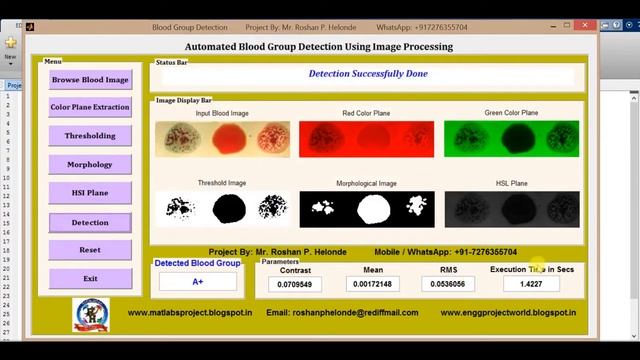Run Color Plane Extraction
Image resolution: width=640 pixels, height=360 pixels.
pyautogui.click(x=90, y=107)
